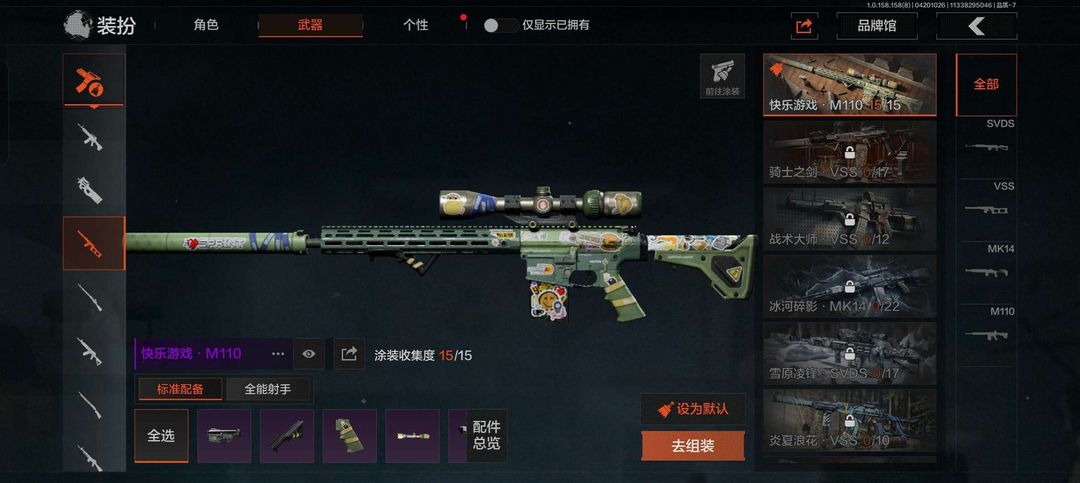Toggle 仅显示已拥有 switch
This screenshot has height=483, width=1080.
[499, 25]
